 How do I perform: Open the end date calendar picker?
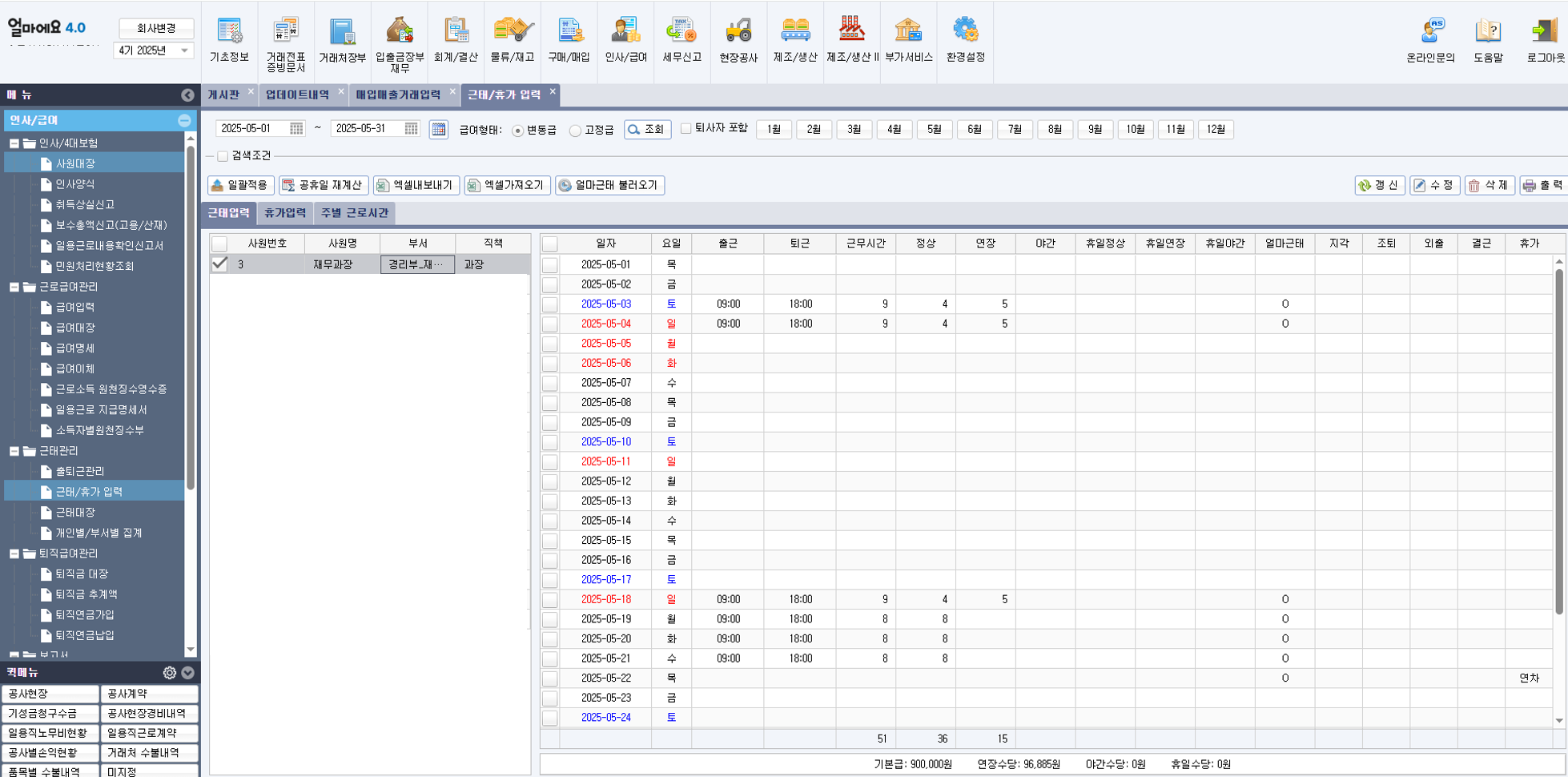click(410, 128)
